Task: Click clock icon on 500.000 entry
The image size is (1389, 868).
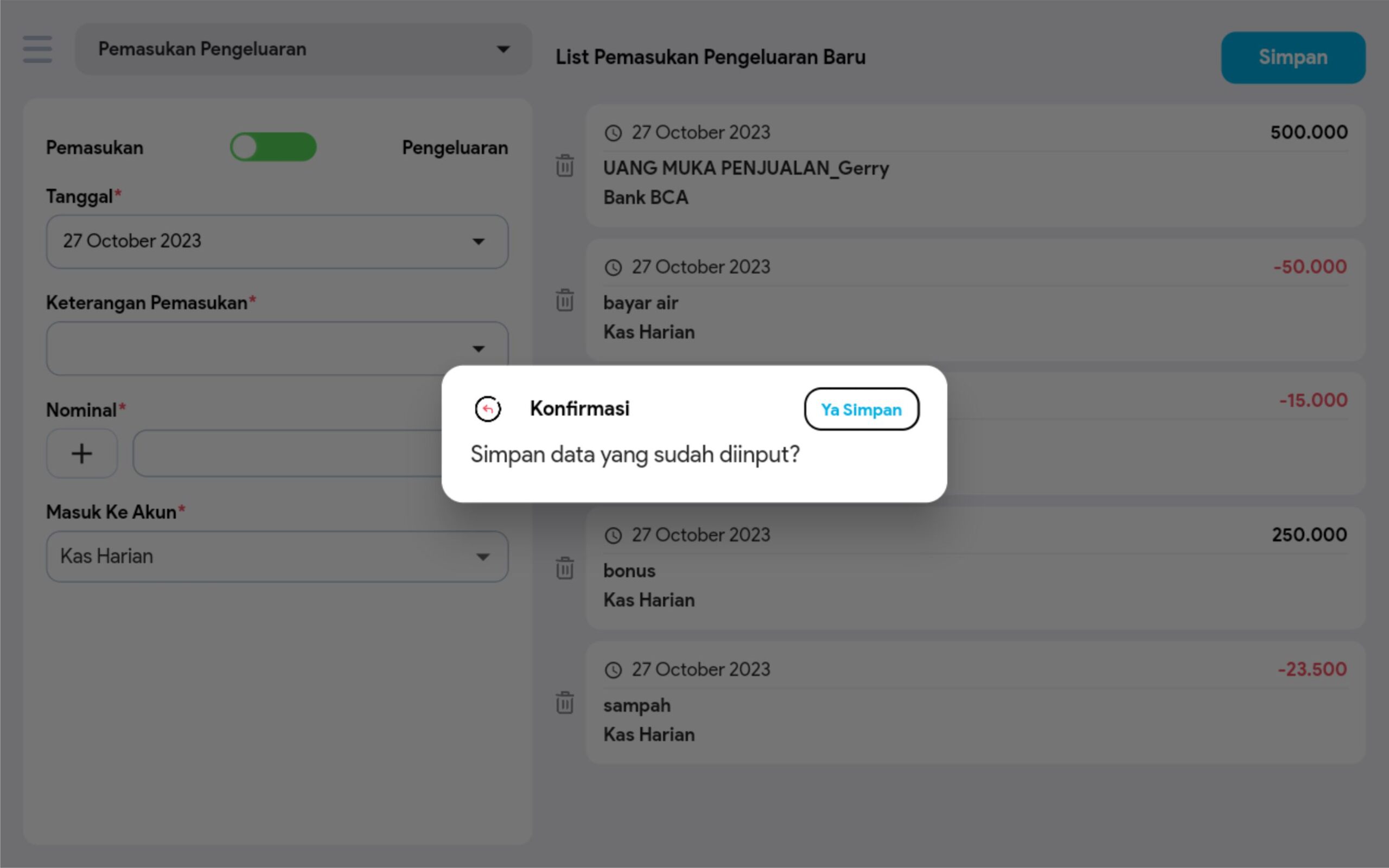Action: [613, 133]
